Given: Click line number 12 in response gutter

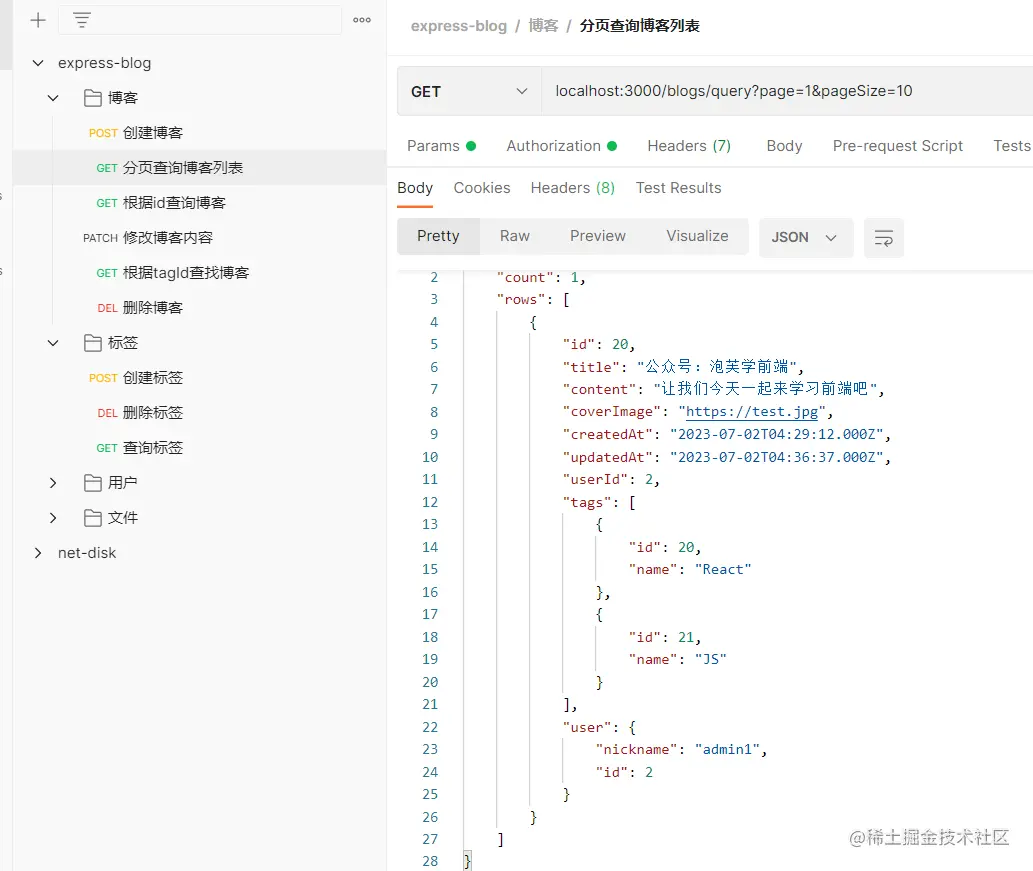Looking at the screenshot, I should point(430,502).
